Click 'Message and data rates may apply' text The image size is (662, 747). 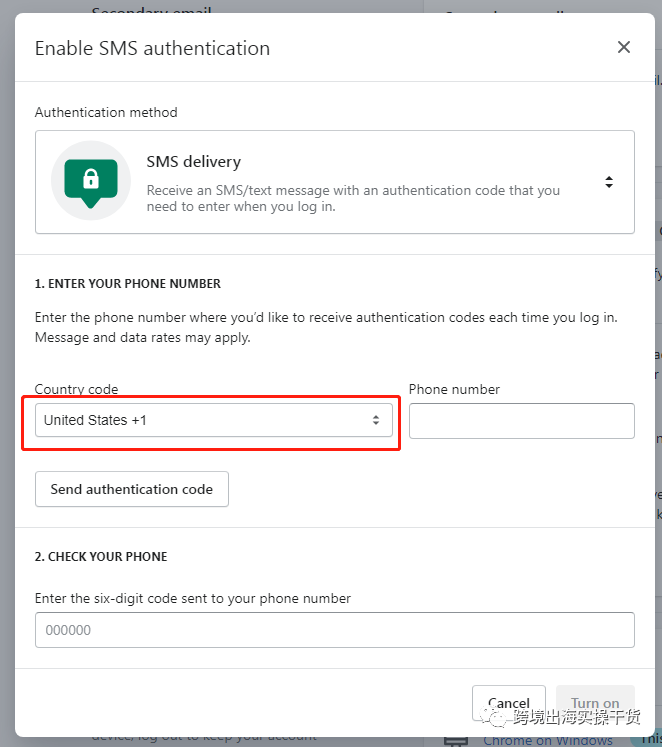click(x=142, y=337)
